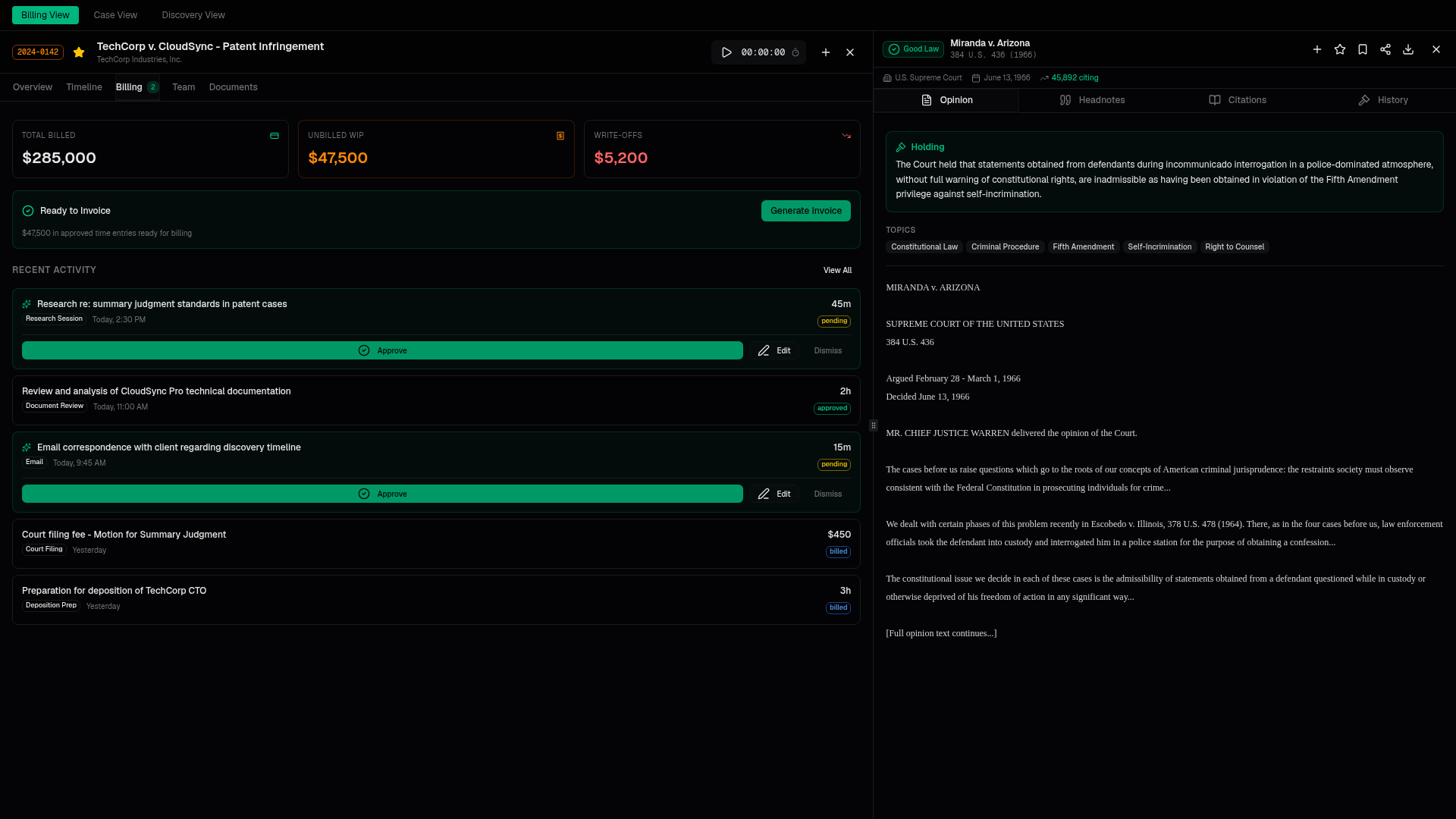1456x819 pixels.
Task: Dismiss the summary judgment research entry
Action: pos(828,350)
